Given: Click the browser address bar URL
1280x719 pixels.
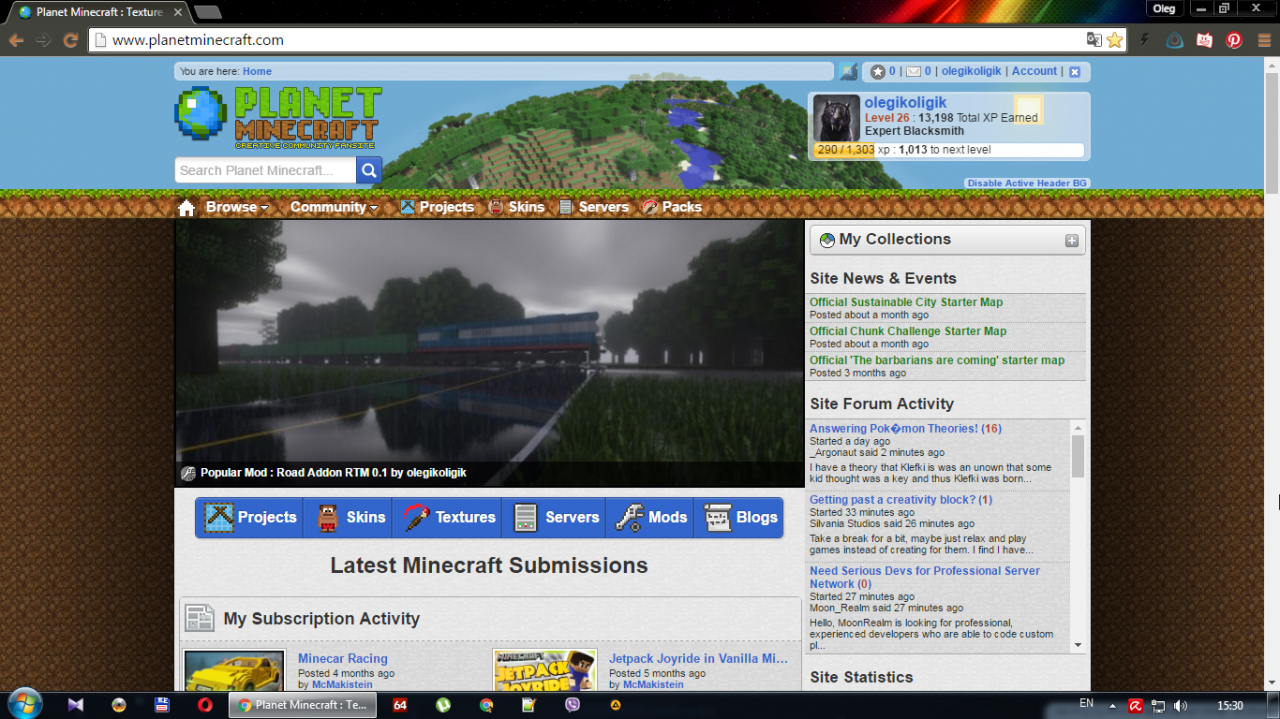Looking at the screenshot, I should tap(197, 40).
